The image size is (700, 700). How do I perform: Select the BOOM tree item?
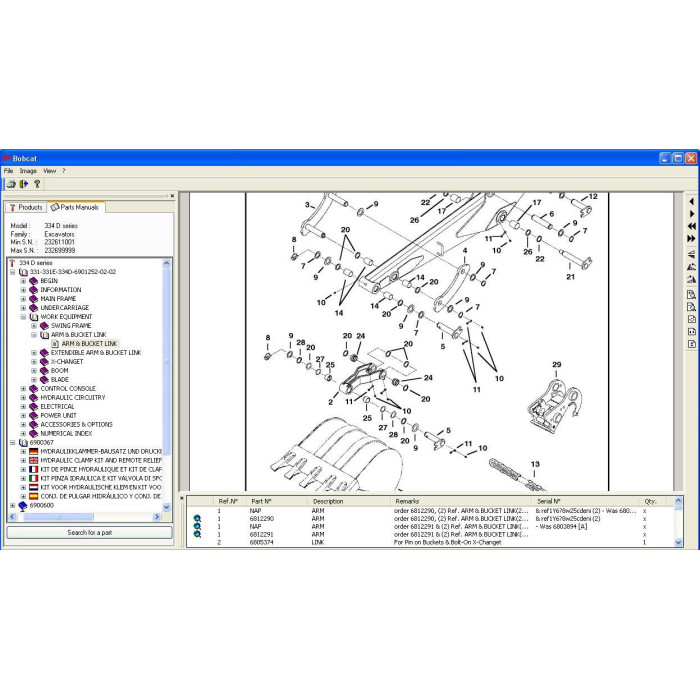tap(59, 371)
